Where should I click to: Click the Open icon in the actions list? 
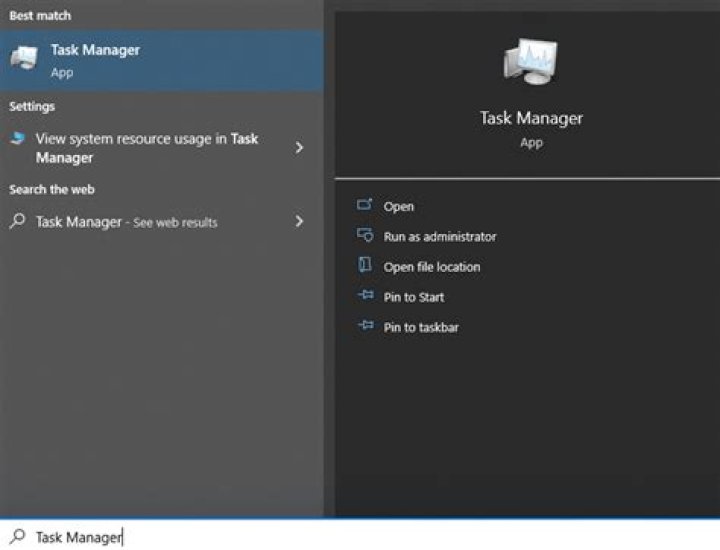click(x=364, y=206)
